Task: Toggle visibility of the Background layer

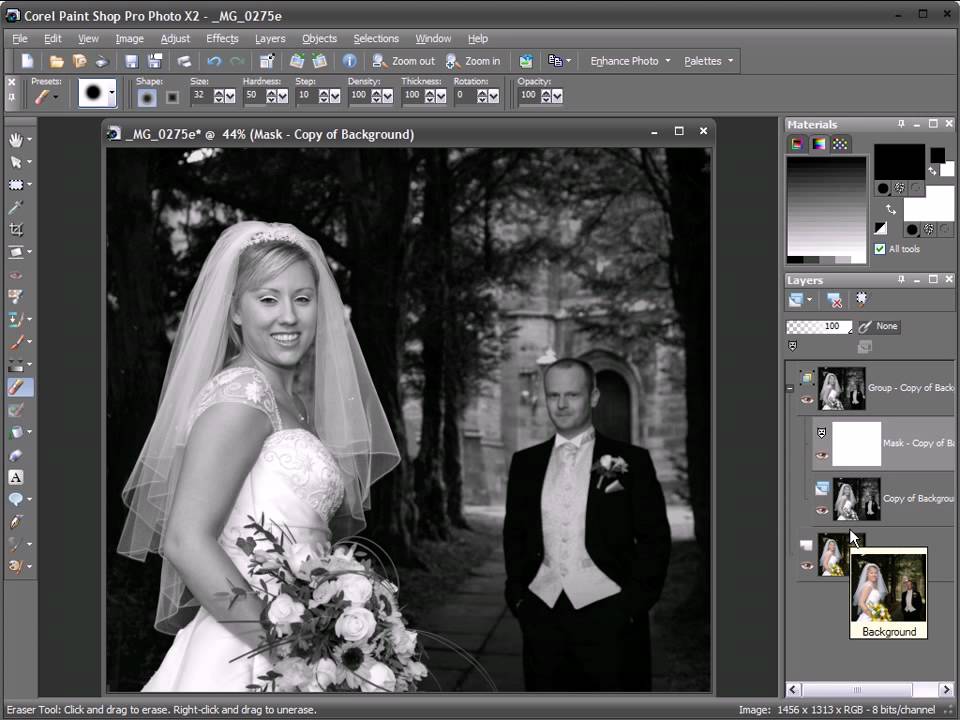Action: [x=807, y=565]
